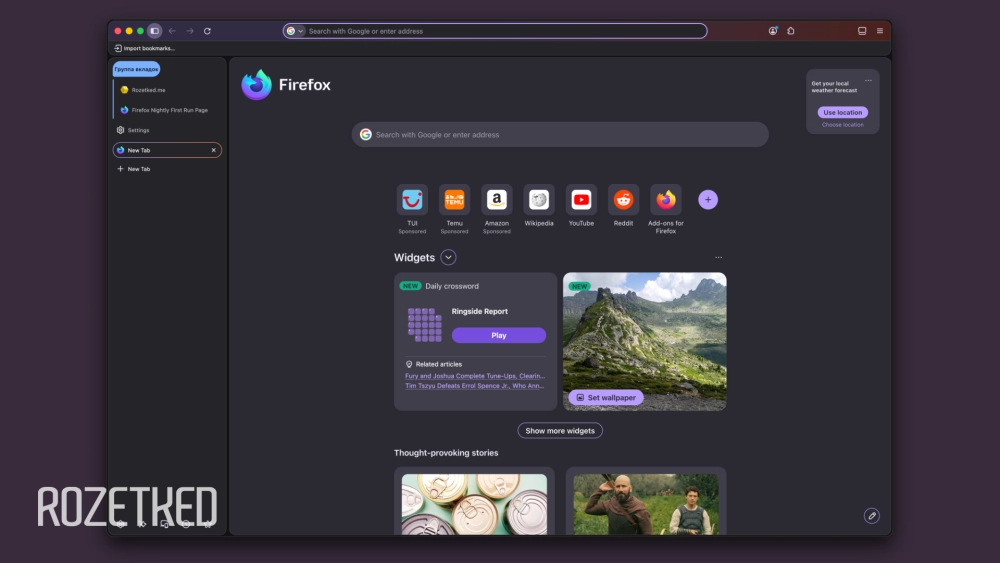1000x563 pixels.
Task: Go back with the back arrow
Action: click(x=172, y=31)
